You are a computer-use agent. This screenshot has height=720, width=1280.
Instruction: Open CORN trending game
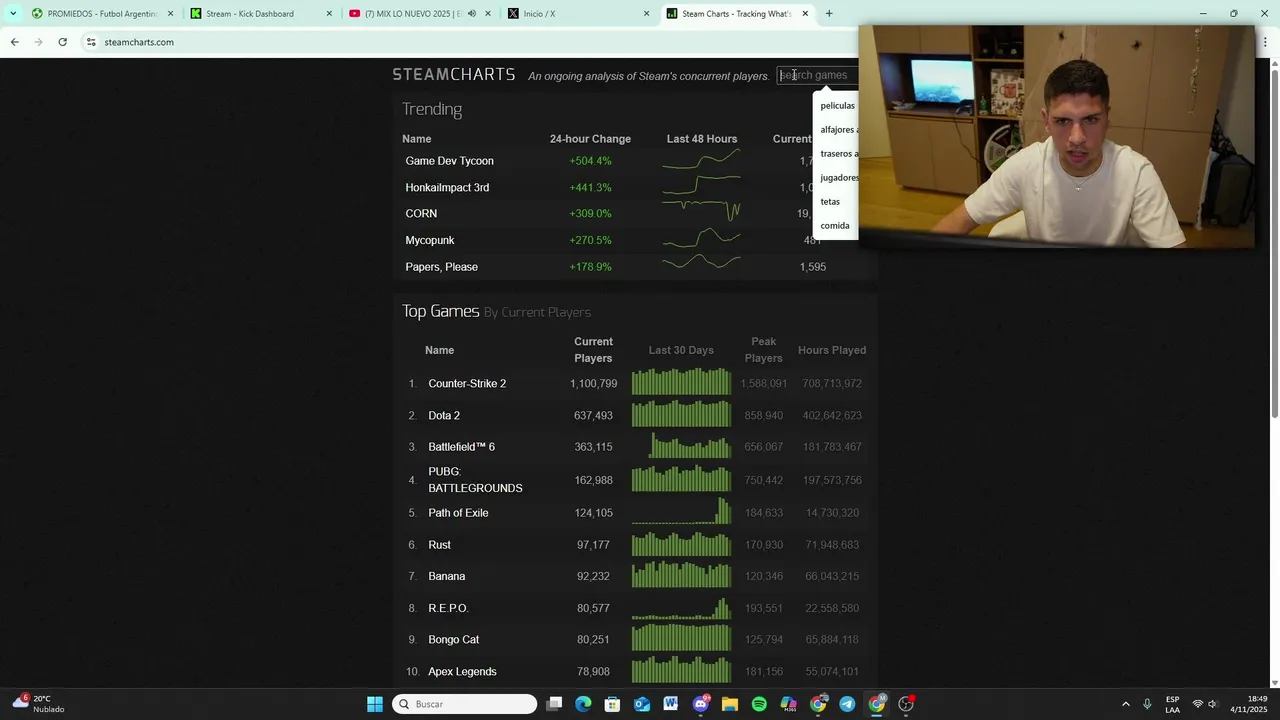[x=421, y=214]
